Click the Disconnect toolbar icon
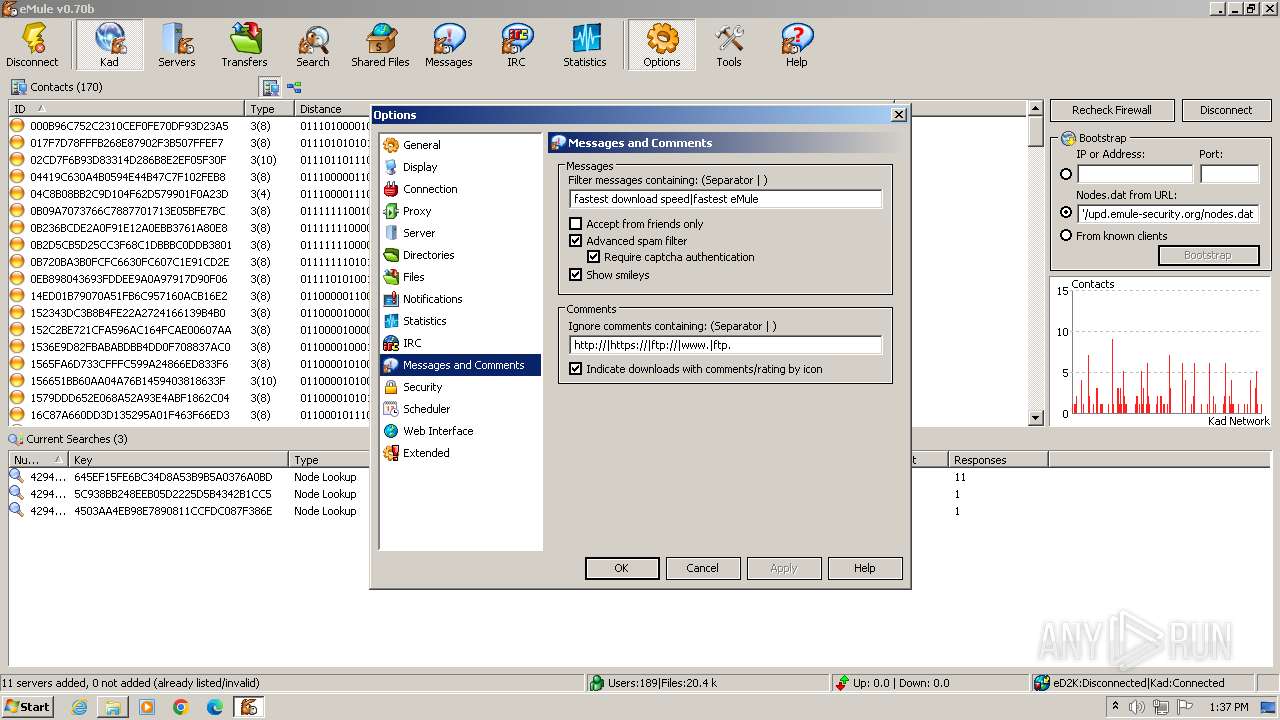This screenshot has width=1280, height=720. tap(32, 45)
